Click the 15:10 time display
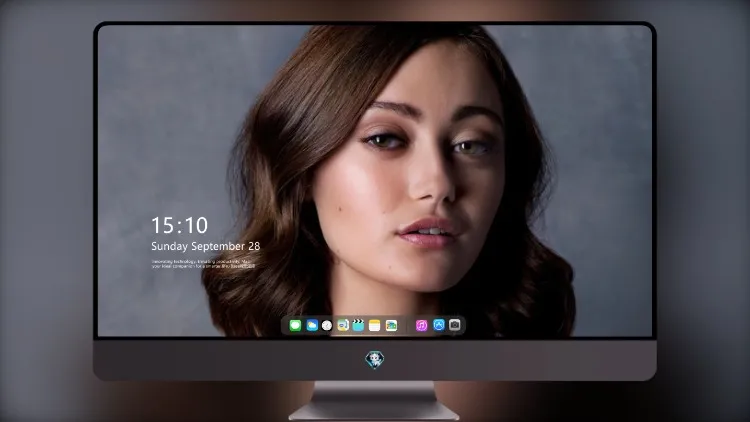The height and width of the screenshot is (422, 750). click(x=179, y=225)
